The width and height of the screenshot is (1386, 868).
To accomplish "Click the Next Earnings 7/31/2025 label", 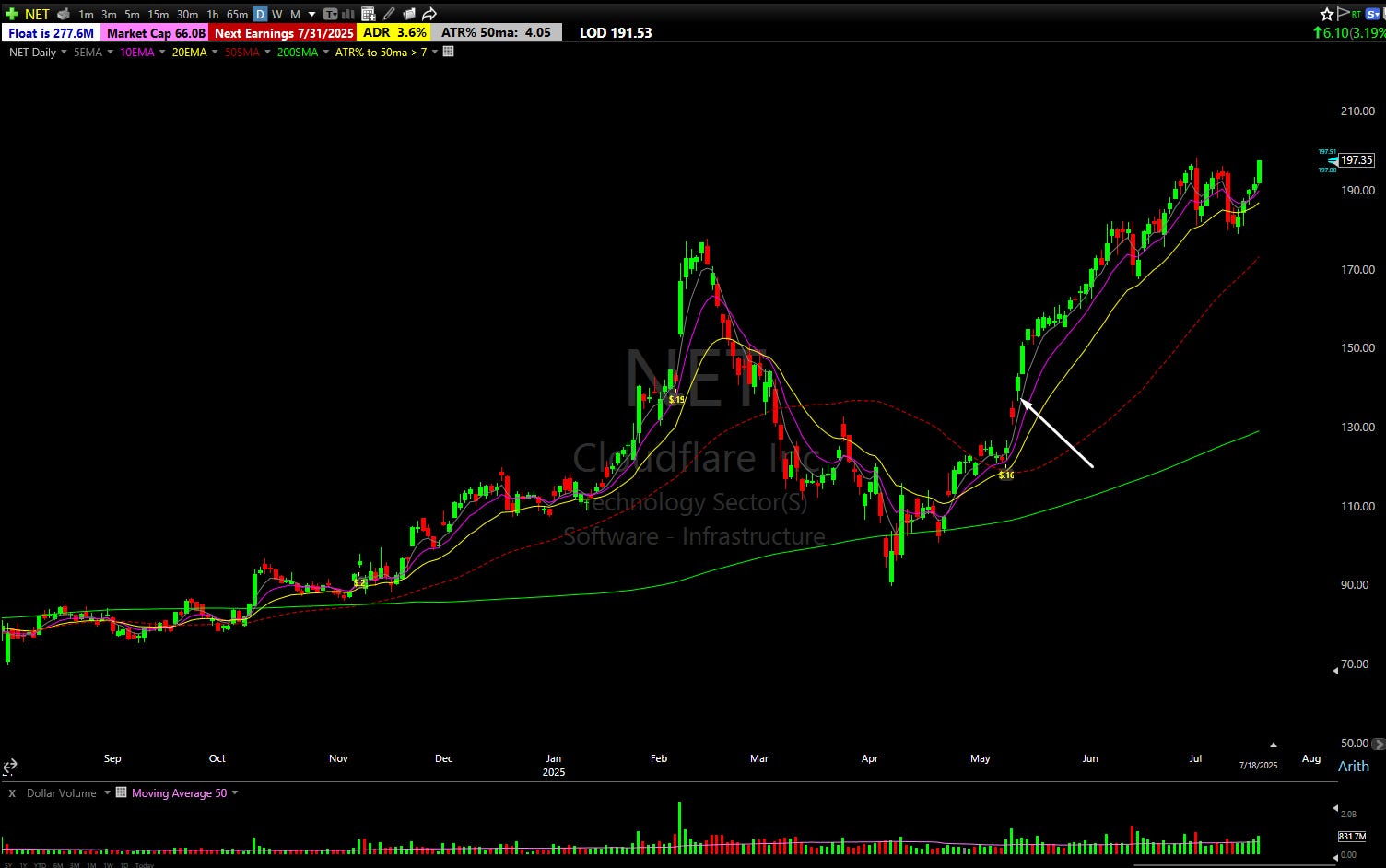I will coord(284,32).
